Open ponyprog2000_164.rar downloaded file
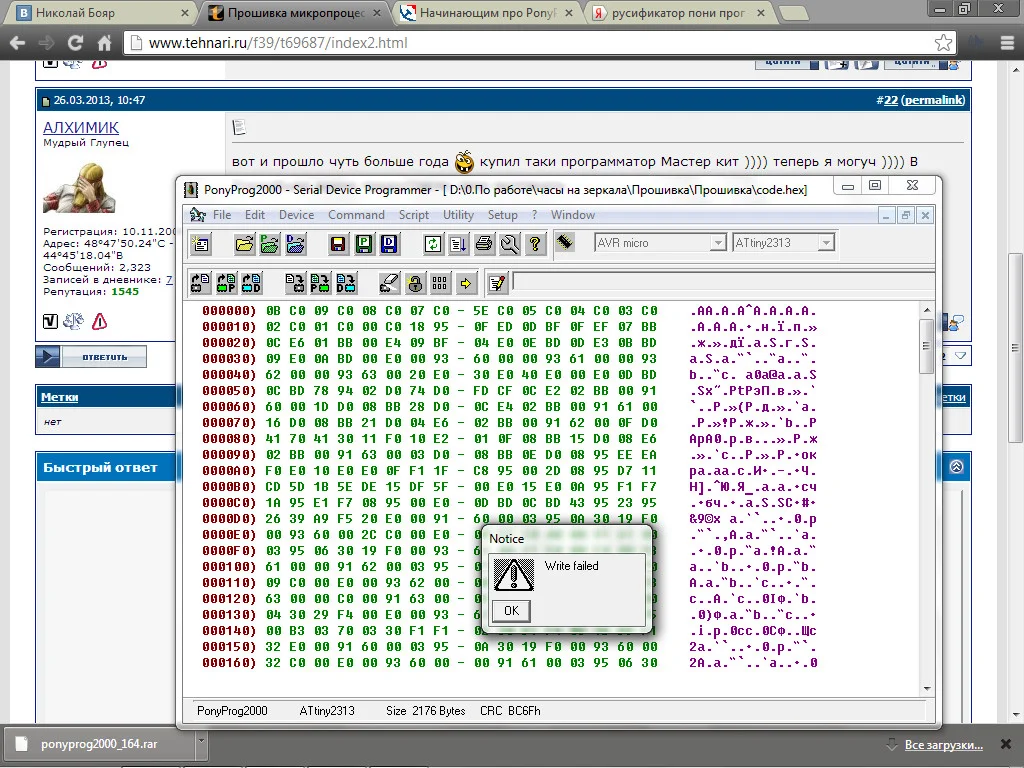The image size is (1024, 768). tap(99, 744)
